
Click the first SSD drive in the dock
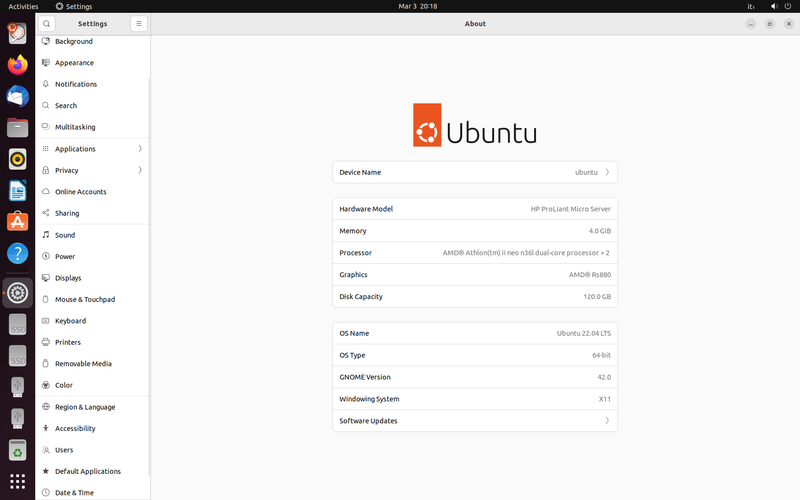click(17, 325)
